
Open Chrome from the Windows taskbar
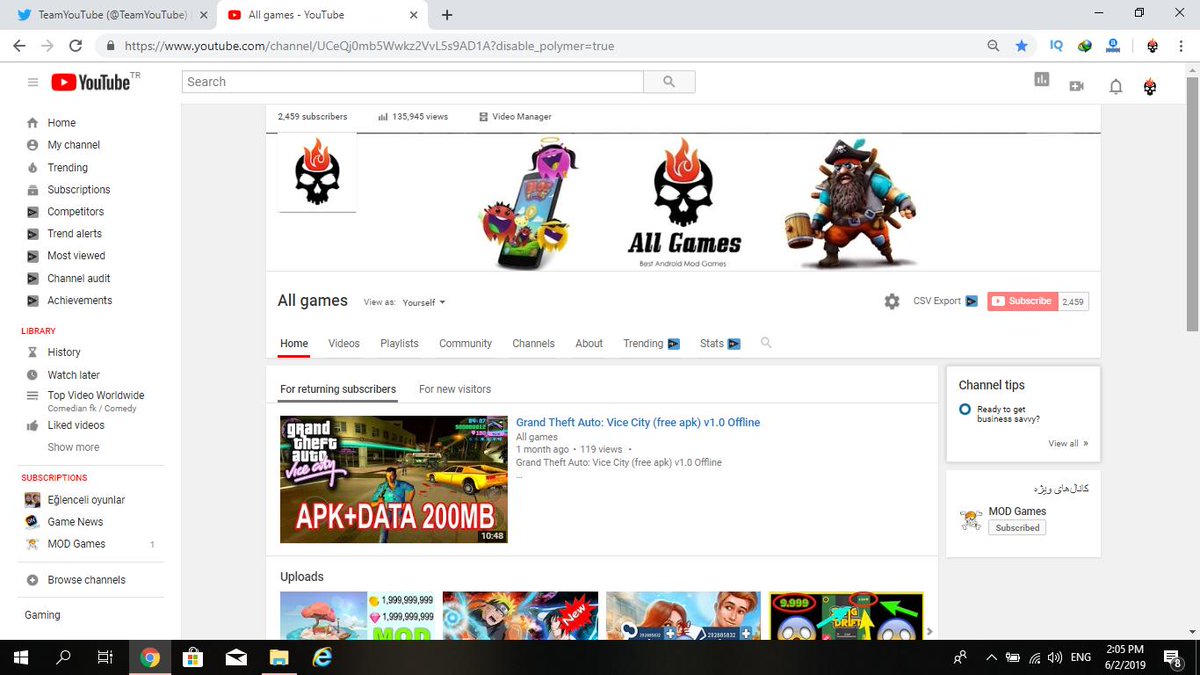(x=150, y=657)
